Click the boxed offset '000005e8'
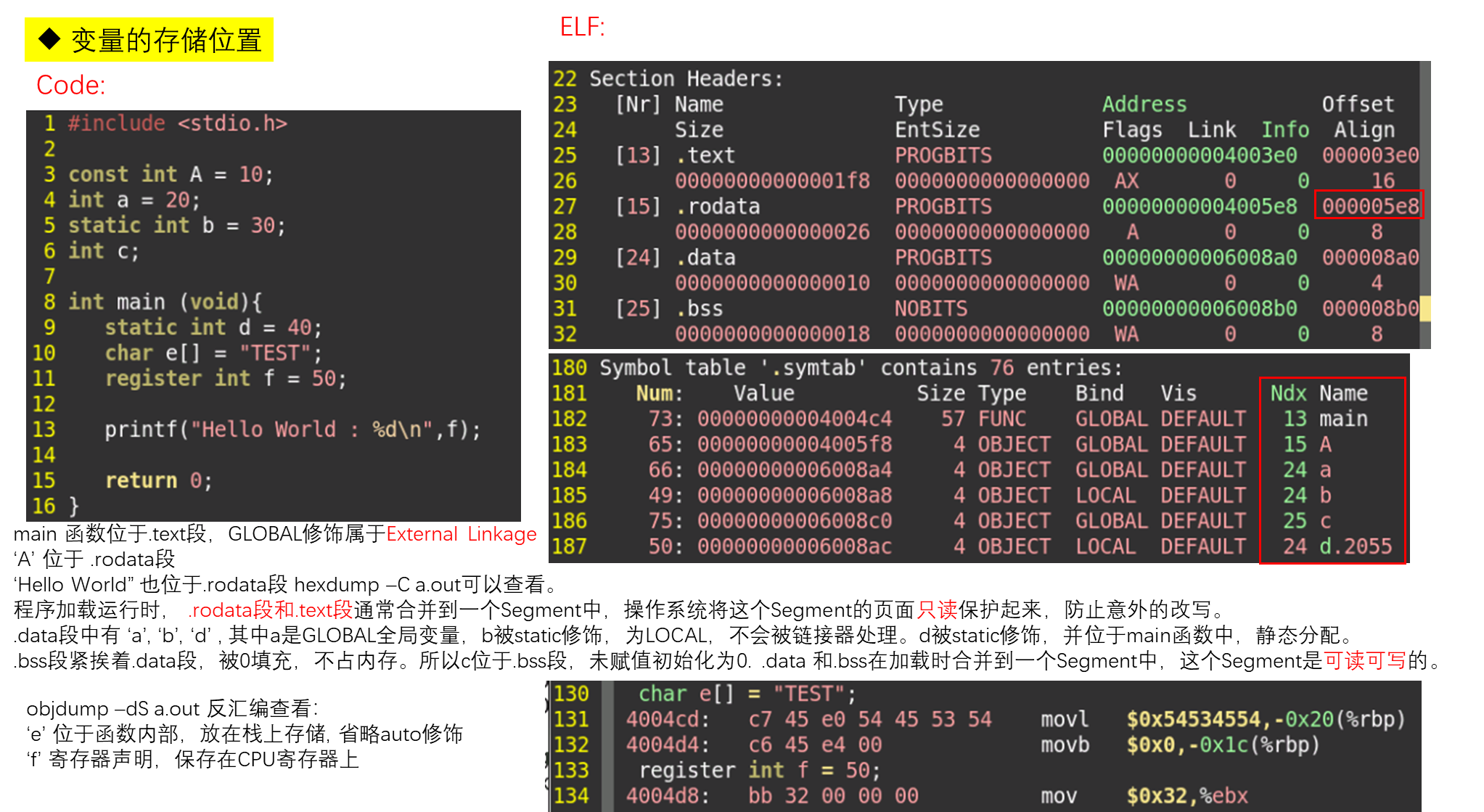1484x812 pixels. point(1370,206)
